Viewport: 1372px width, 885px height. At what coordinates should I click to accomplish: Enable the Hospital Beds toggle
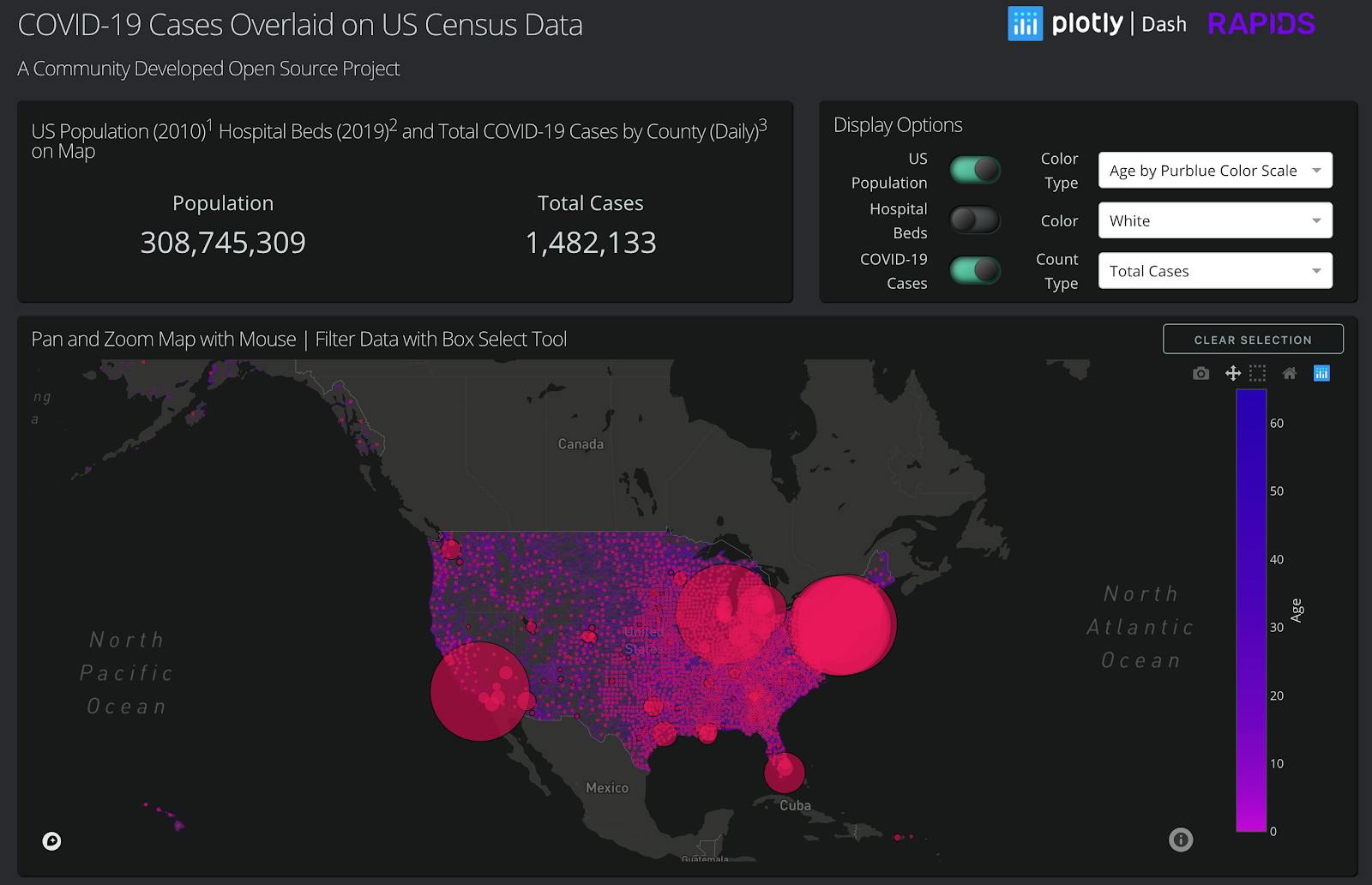pyautogui.click(x=975, y=220)
